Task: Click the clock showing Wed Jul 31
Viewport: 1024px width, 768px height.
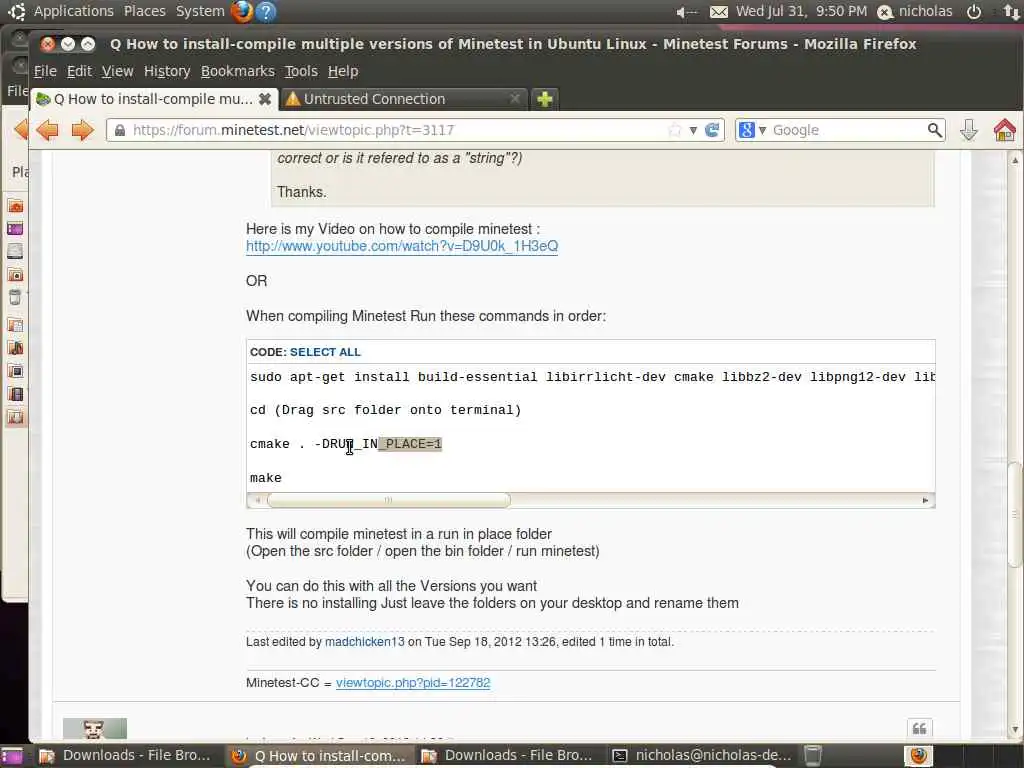Action: pos(801,12)
